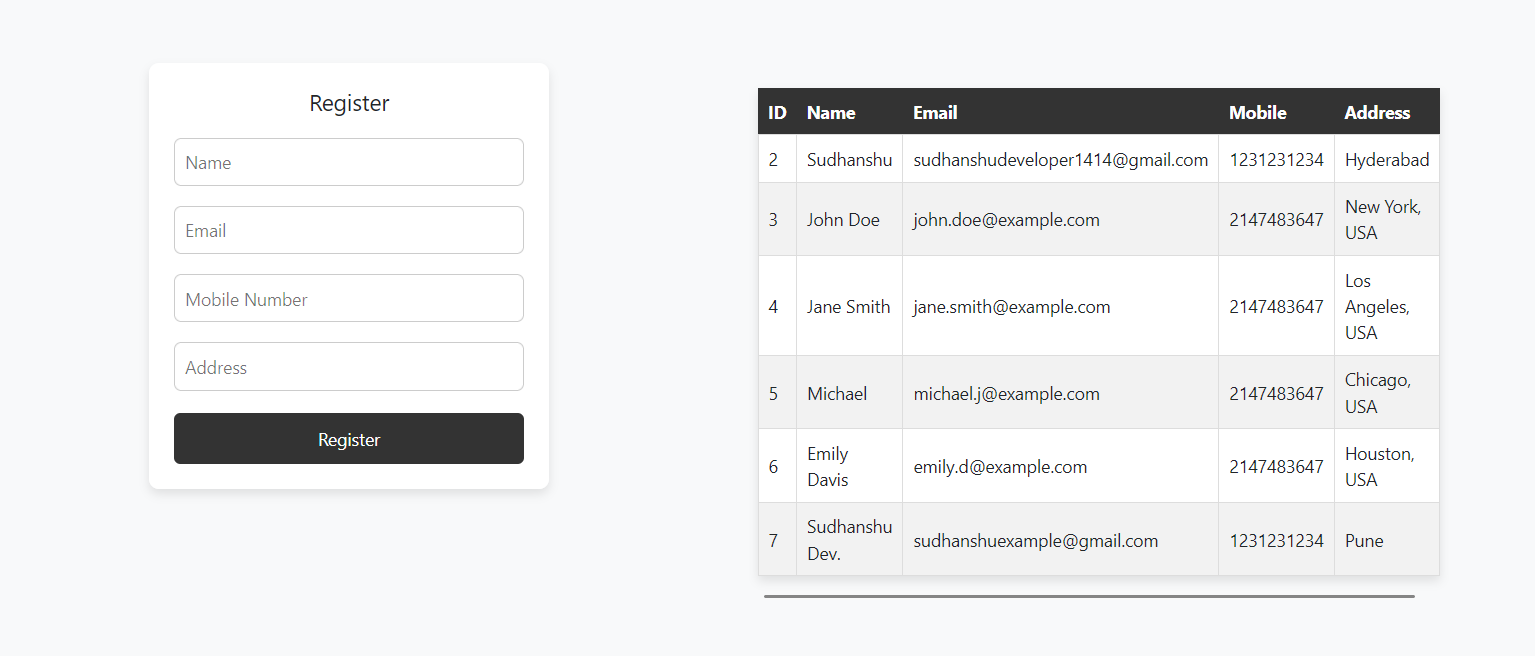Click address cell Chicago, USA
Viewport: 1535px width, 656px height.
click(1387, 393)
